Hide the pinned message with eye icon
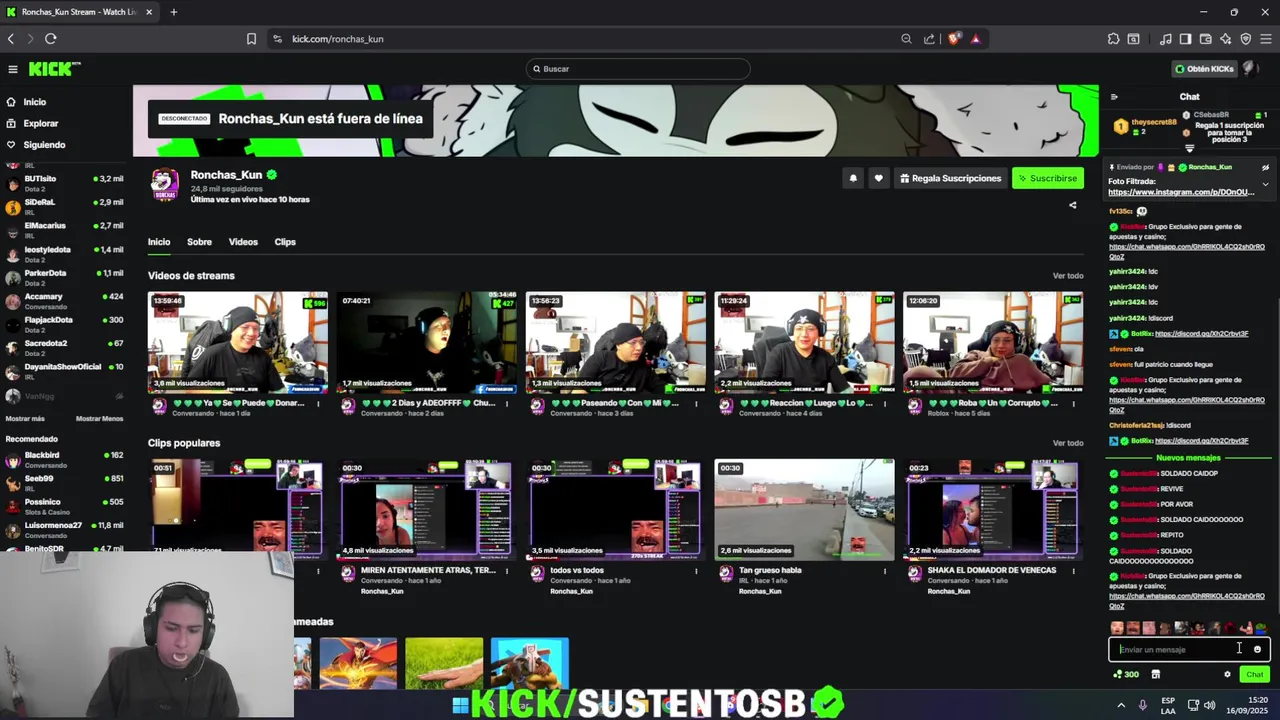This screenshot has height=720, width=1280. (1265, 168)
